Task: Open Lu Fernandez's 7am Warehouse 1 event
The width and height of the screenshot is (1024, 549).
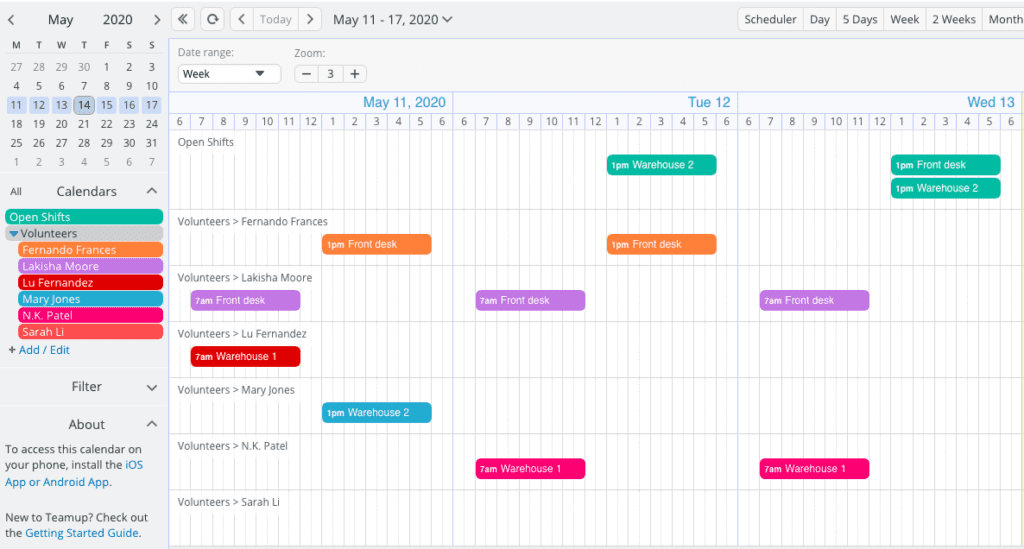Action: (x=245, y=356)
